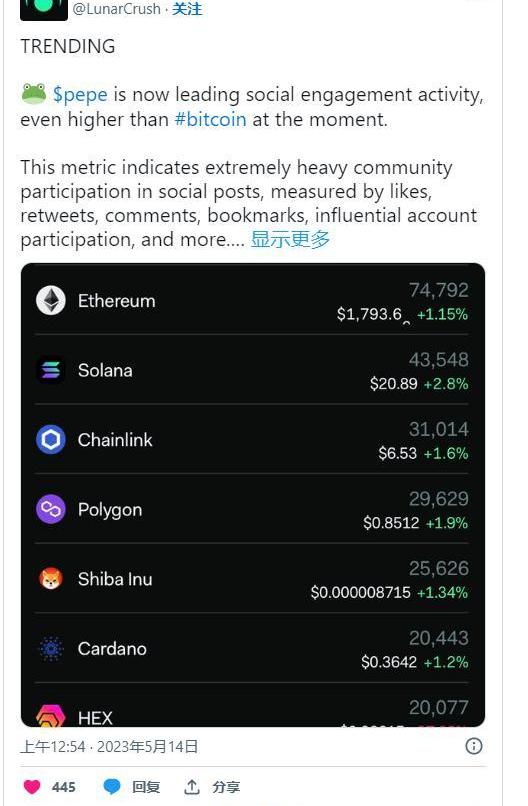Click the HEX coin logo
This screenshot has width=528, height=806.
tap(51, 716)
